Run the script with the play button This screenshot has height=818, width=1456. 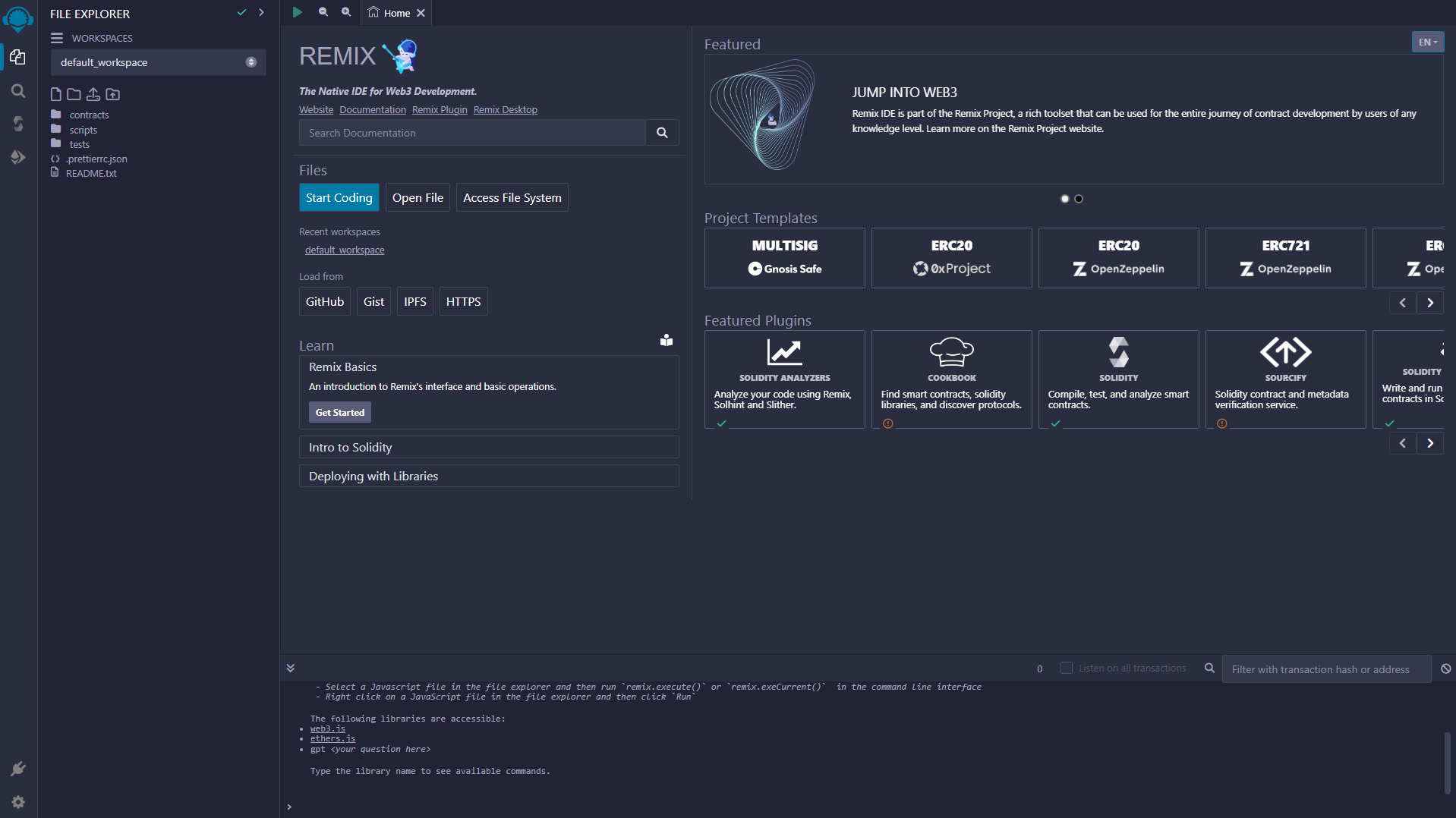click(298, 12)
